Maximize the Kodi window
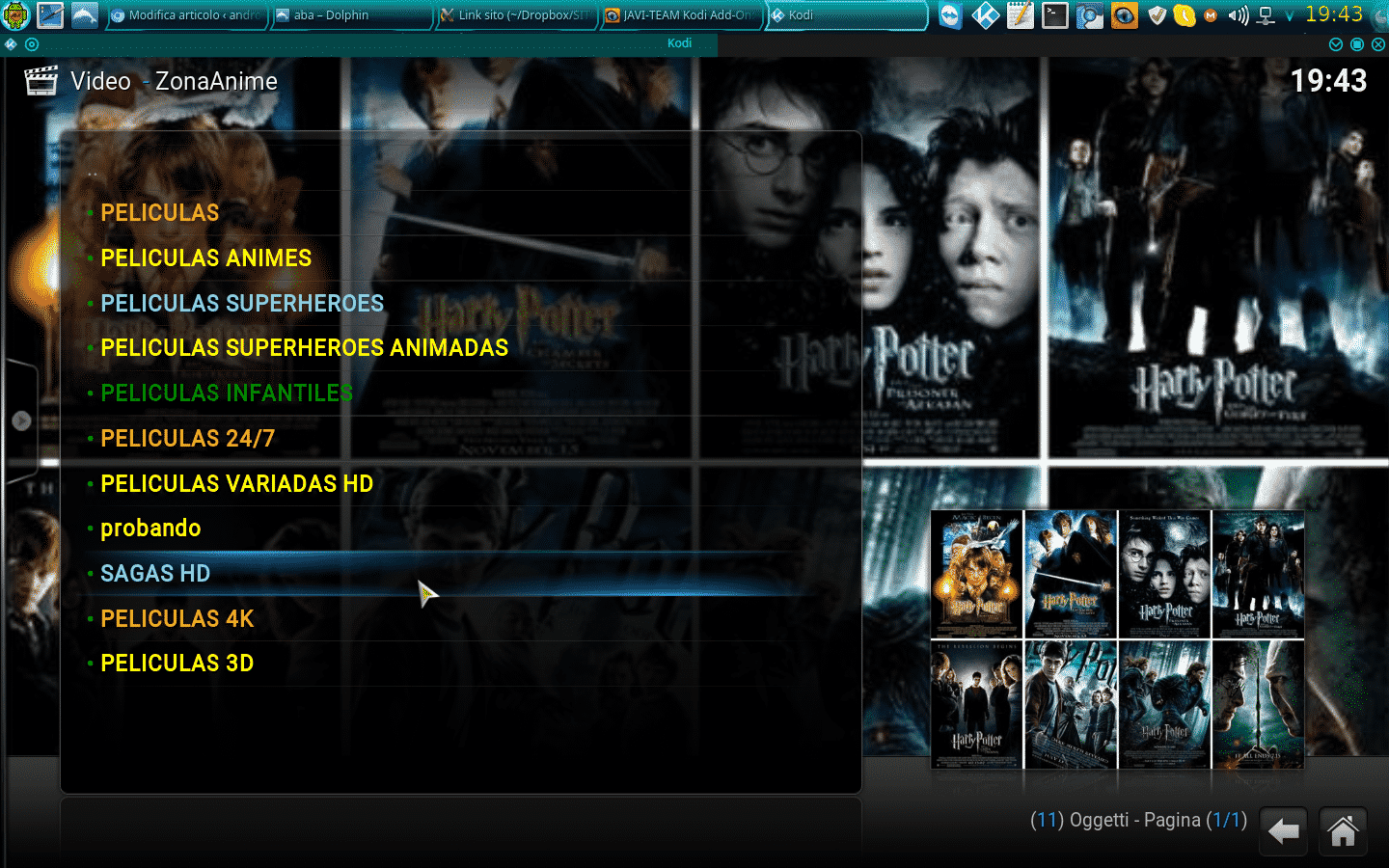The height and width of the screenshot is (868, 1389). tap(1357, 44)
